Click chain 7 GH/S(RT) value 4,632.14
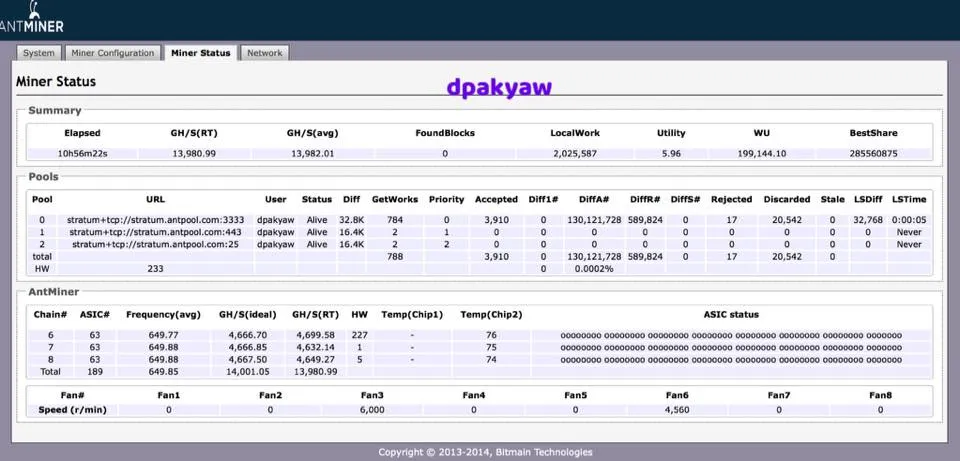Viewport: 960px width, 461px height. (x=315, y=347)
